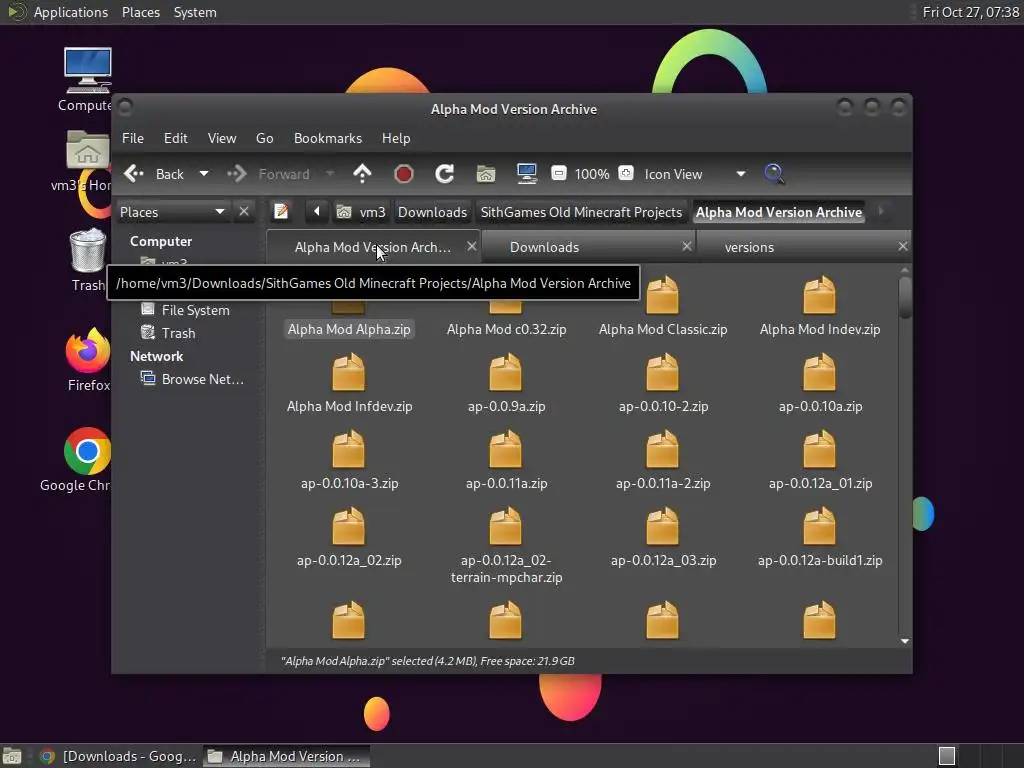
Task: Switch to the Downloads tab
Action: [545, 248]
